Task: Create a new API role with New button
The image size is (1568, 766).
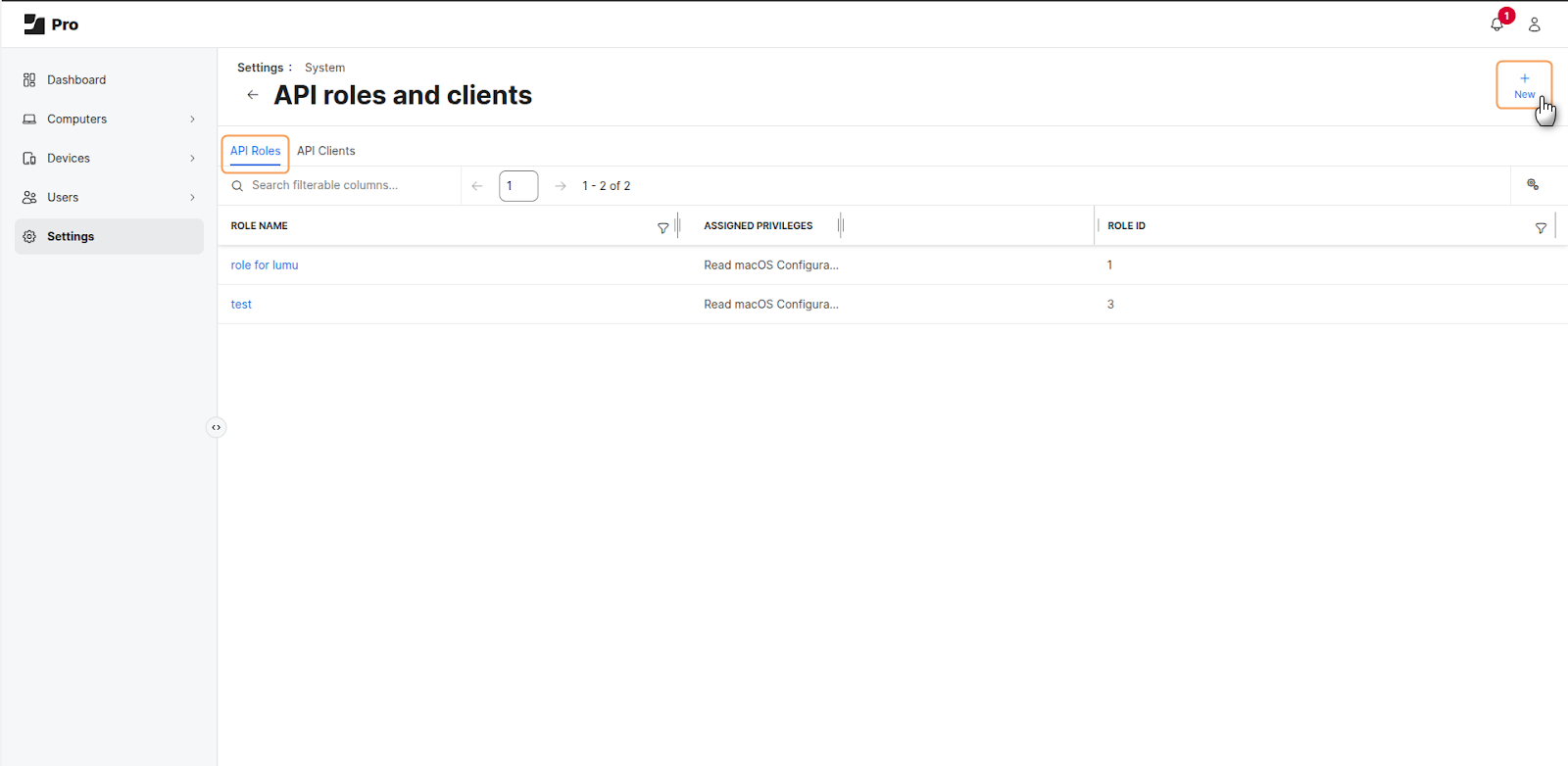Action: [x=1524, y=85]
